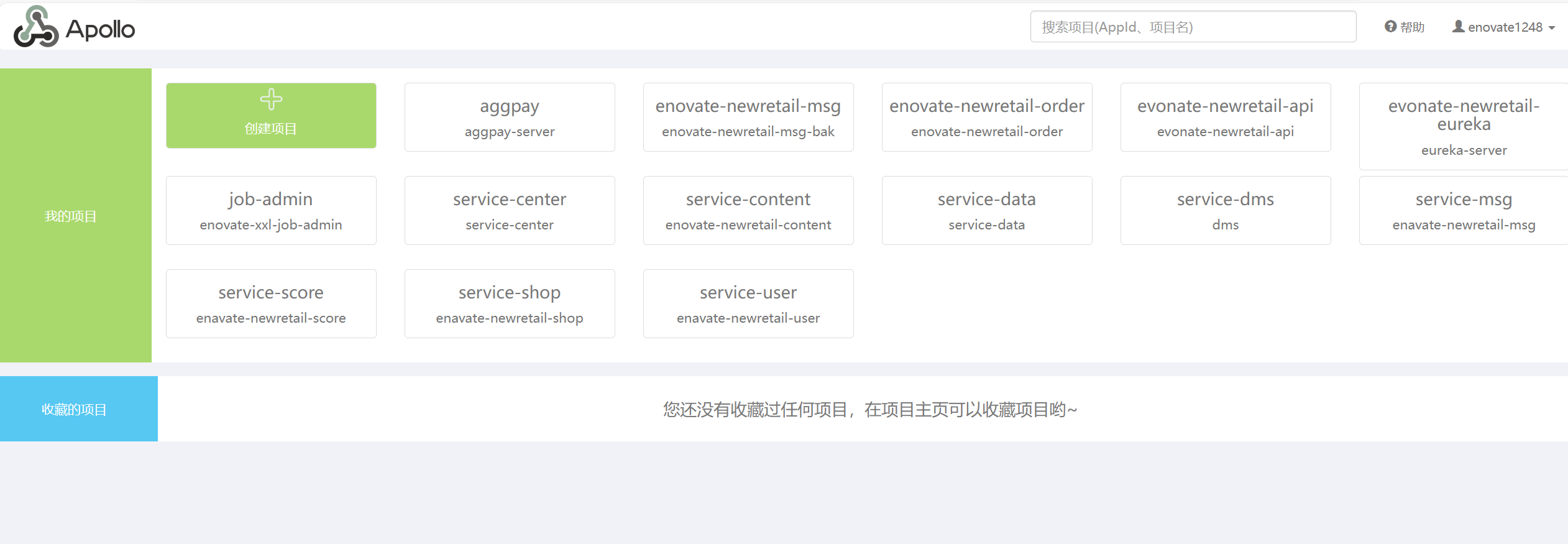This screenshot has width=1568, height=544.
Task: Open the service-content project card
Action: click(748, 210)
